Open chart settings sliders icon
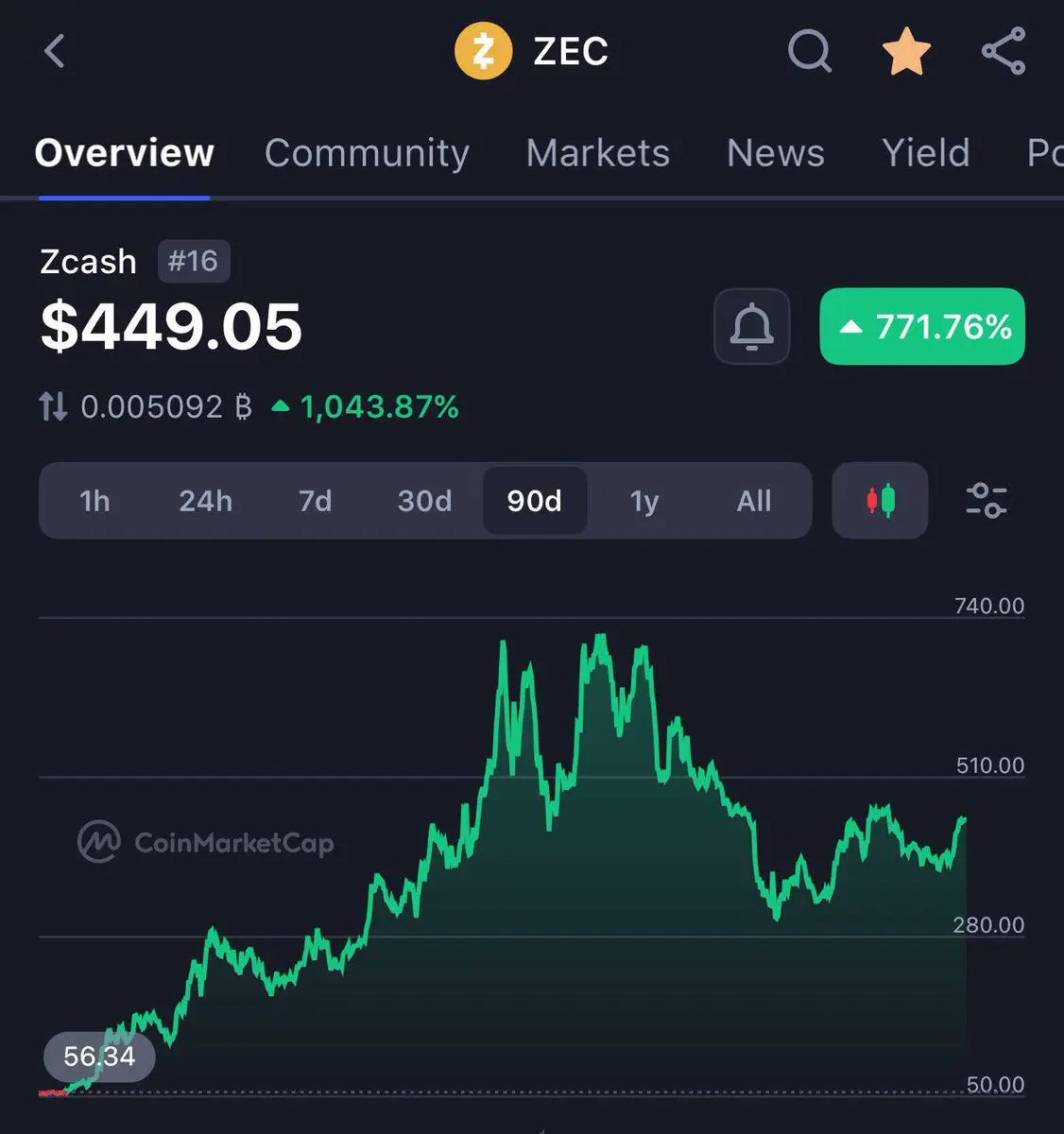The height and width of the screenshot is (1134, 1064). (x=986, y=500)
